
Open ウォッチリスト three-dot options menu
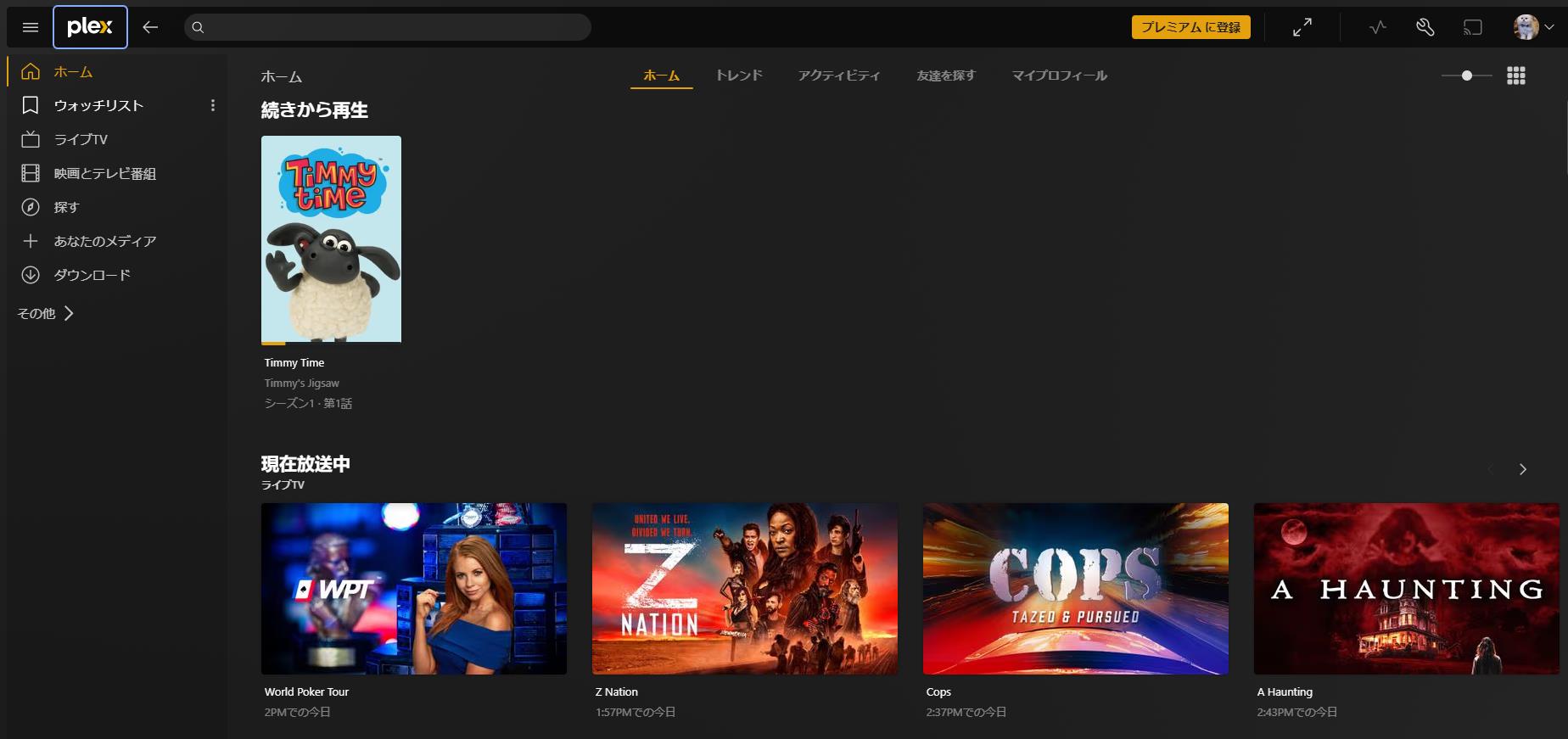point(212,105)
